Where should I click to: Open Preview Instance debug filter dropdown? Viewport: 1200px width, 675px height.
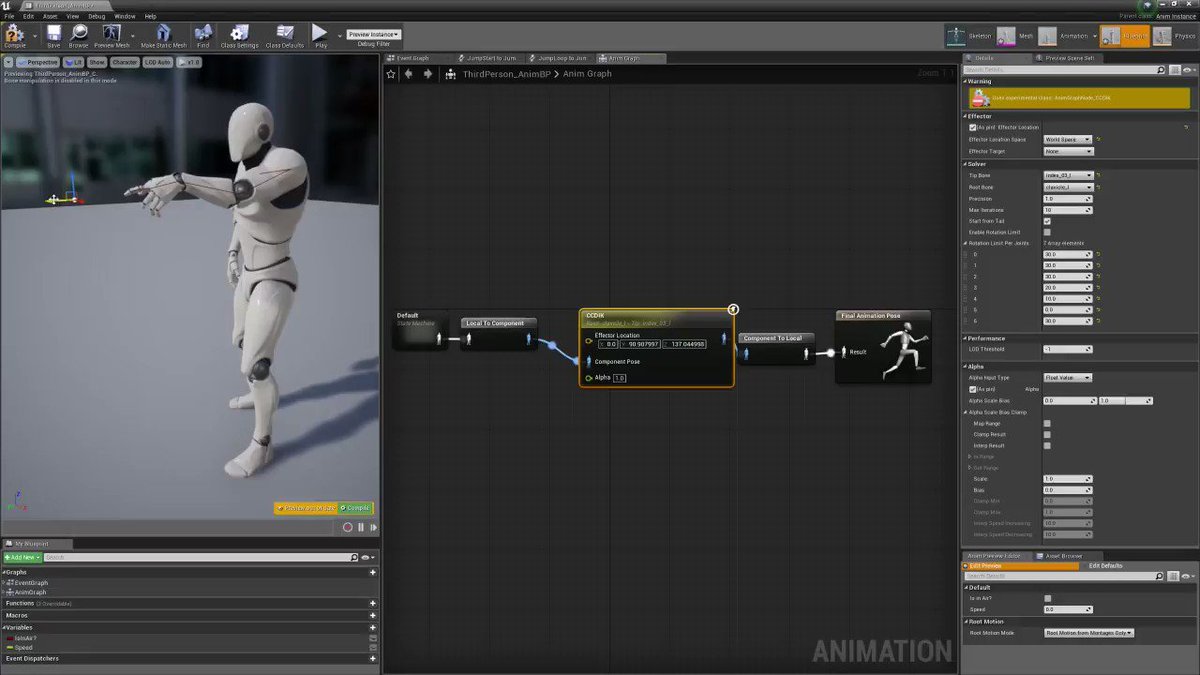(373, 34)
